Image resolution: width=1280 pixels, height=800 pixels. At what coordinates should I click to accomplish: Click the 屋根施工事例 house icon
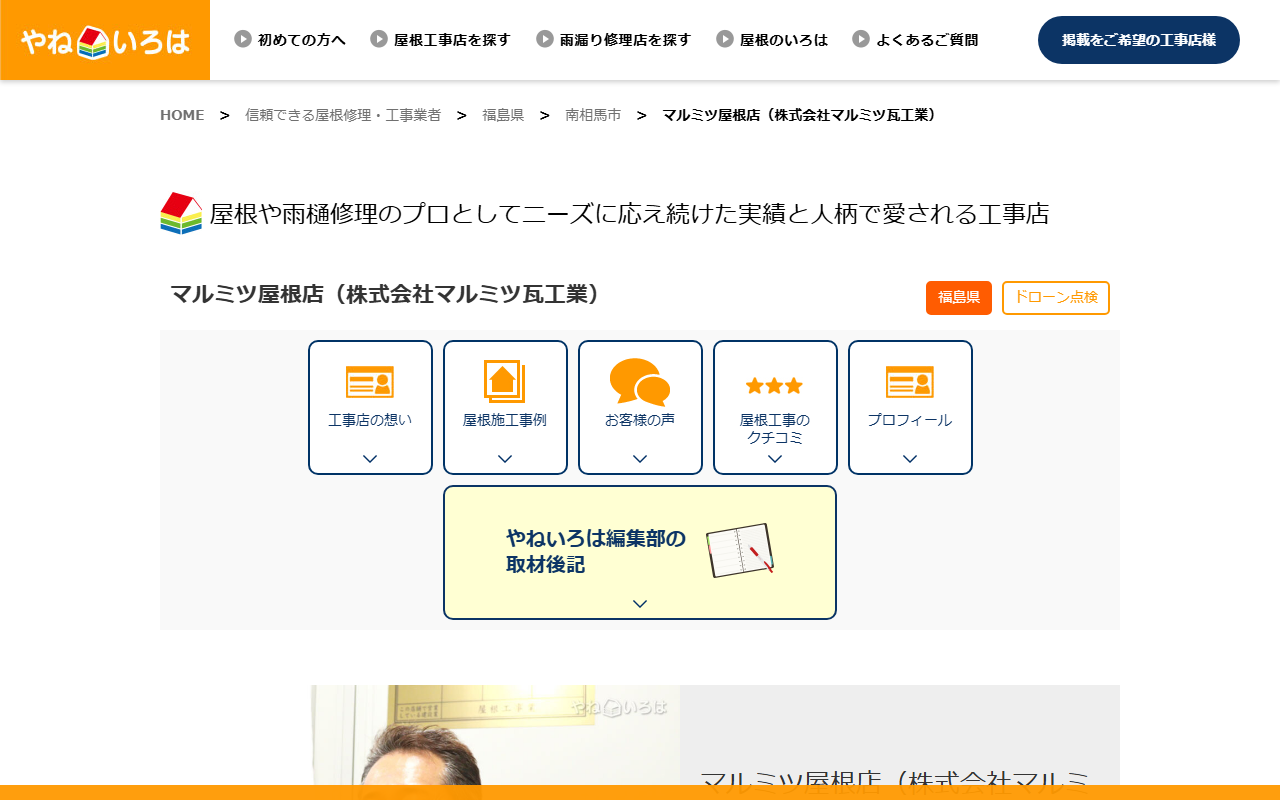tap(505, 382)
